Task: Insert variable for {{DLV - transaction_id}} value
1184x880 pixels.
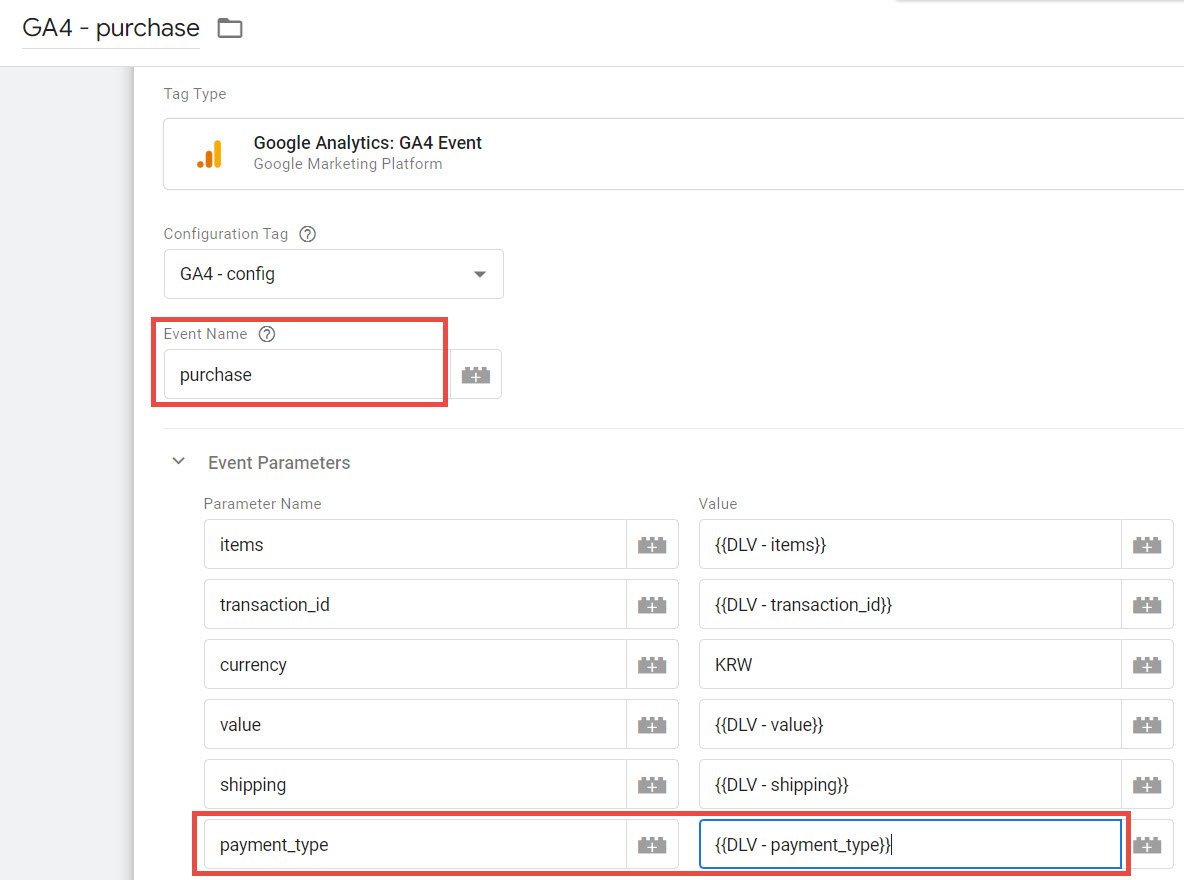Action: (x=1147, y=604)
